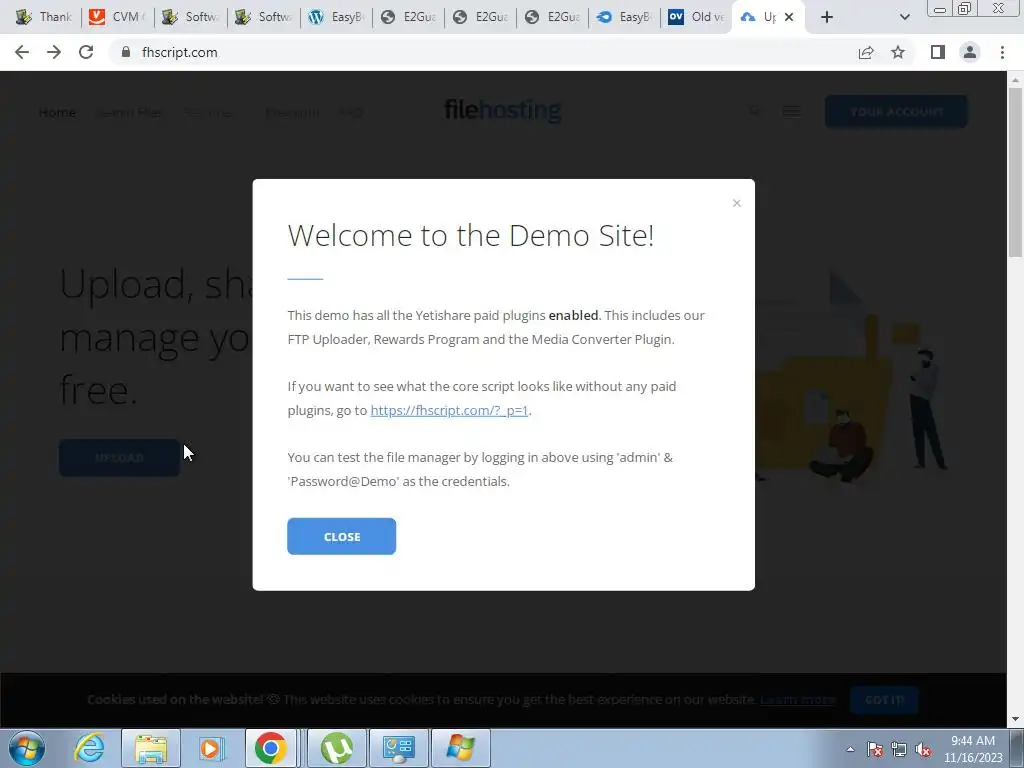
Task: Switch to the Thank tab
Action: pyautogui.click(x=44, y=17)
